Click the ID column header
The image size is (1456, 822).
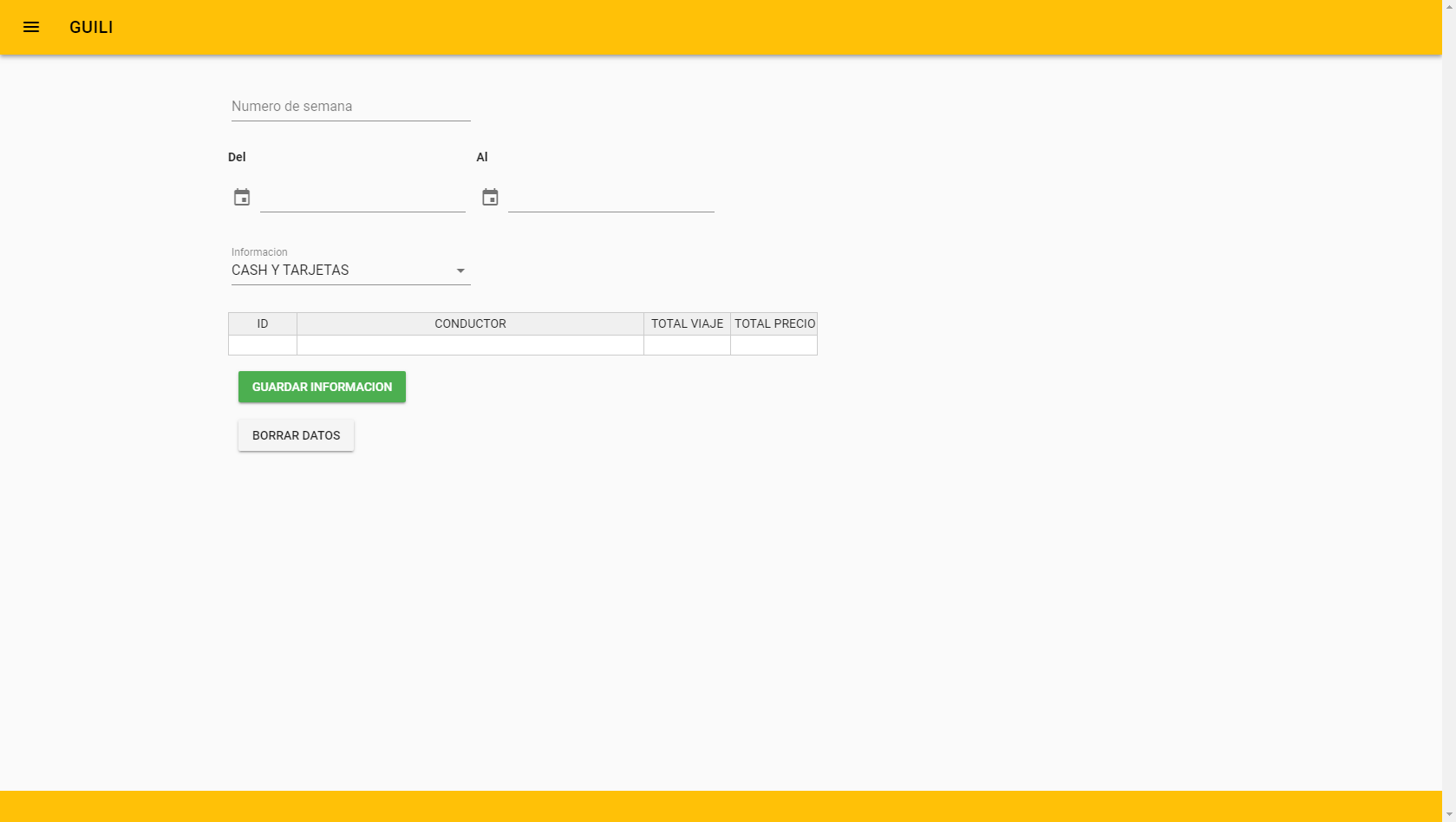tap(263, 323)
